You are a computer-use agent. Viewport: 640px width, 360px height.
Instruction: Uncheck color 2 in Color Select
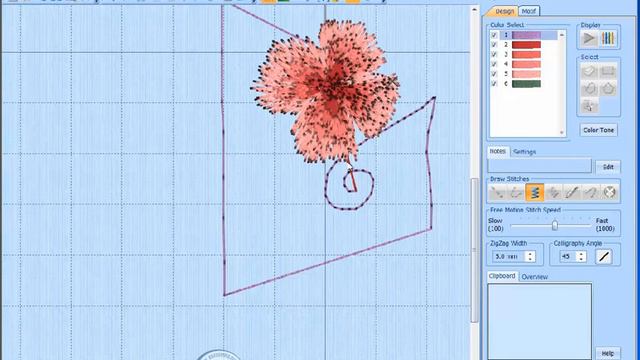494,44
